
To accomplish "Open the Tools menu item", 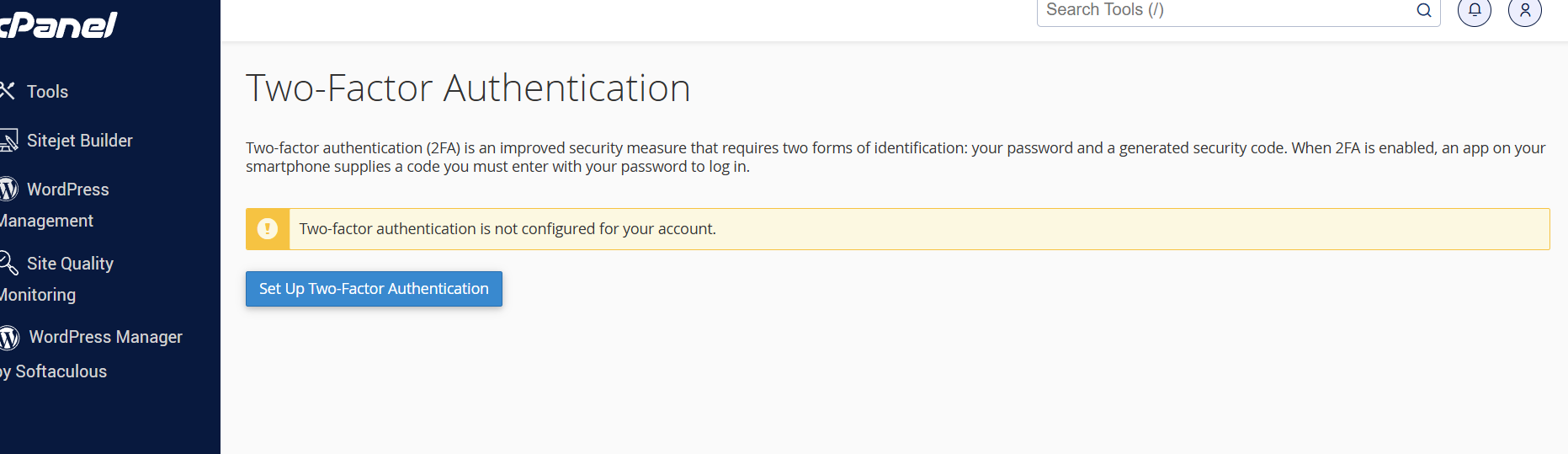I will pos(47,92).
